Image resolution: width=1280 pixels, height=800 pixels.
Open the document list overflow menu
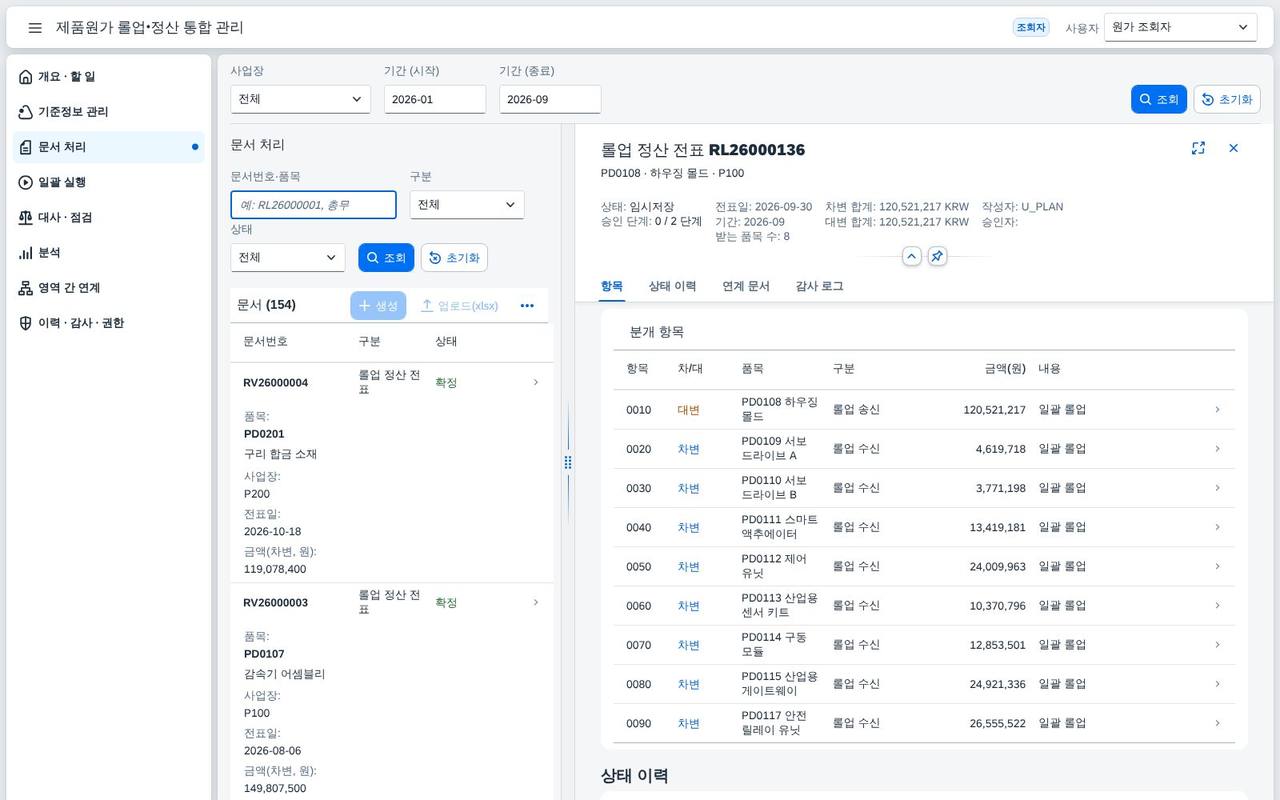tap(527, 306)
